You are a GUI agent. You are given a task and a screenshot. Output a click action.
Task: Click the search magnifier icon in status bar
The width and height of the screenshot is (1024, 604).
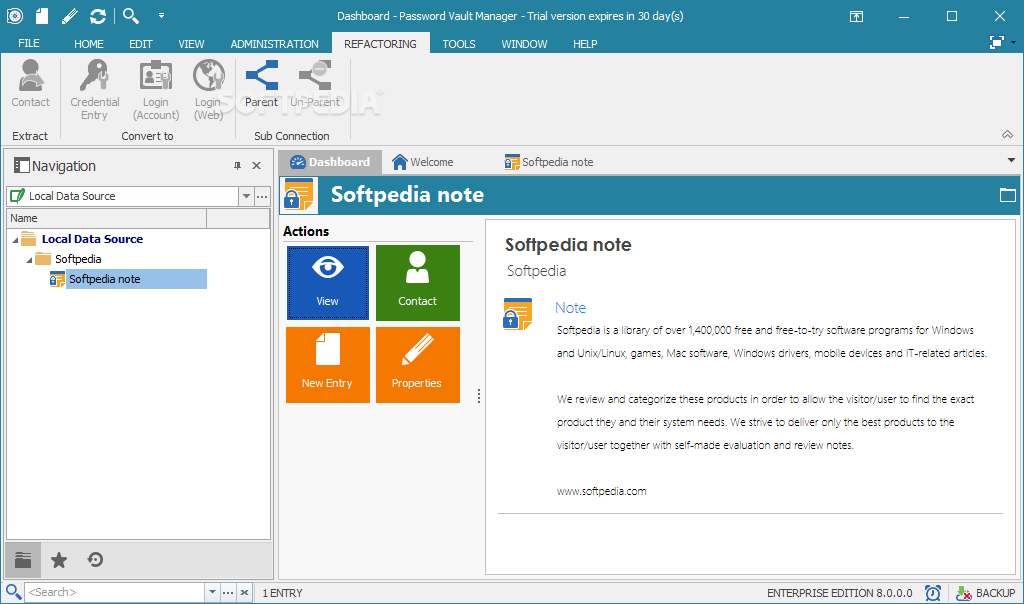13,592
